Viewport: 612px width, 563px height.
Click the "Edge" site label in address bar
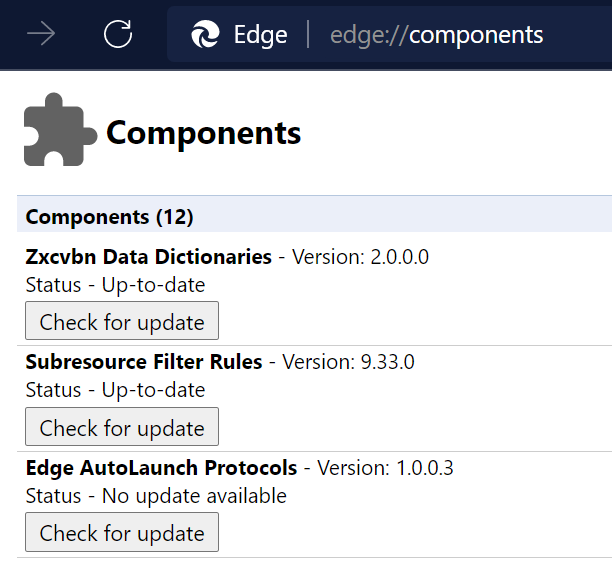260,35
